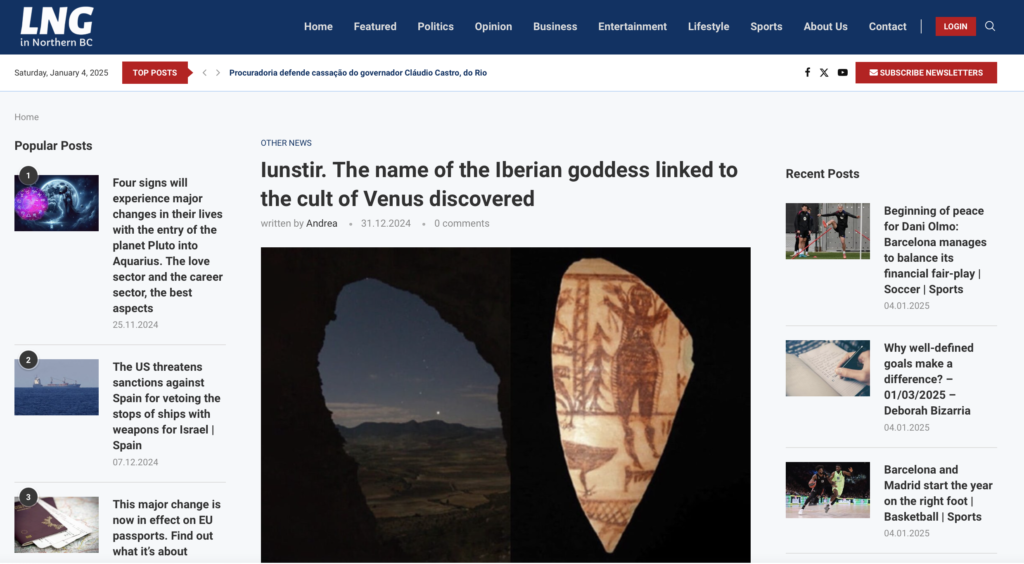Image resolution: width=1024 pixels, height=564 pixels.
Task: Select the Sports menu item
Action: pos(766,27)
